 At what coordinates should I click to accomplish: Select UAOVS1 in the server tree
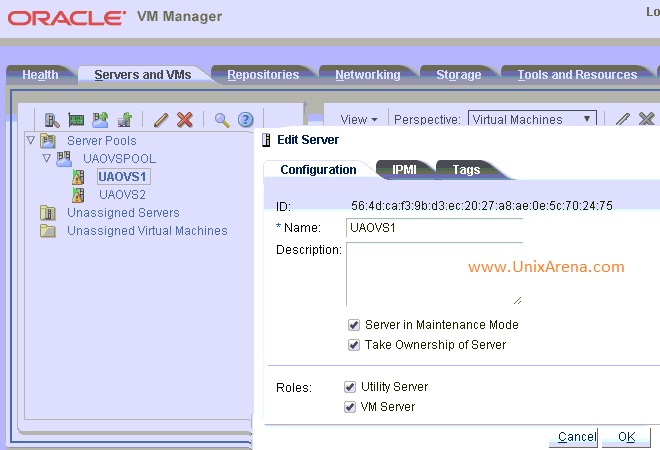tap(122, 177)
